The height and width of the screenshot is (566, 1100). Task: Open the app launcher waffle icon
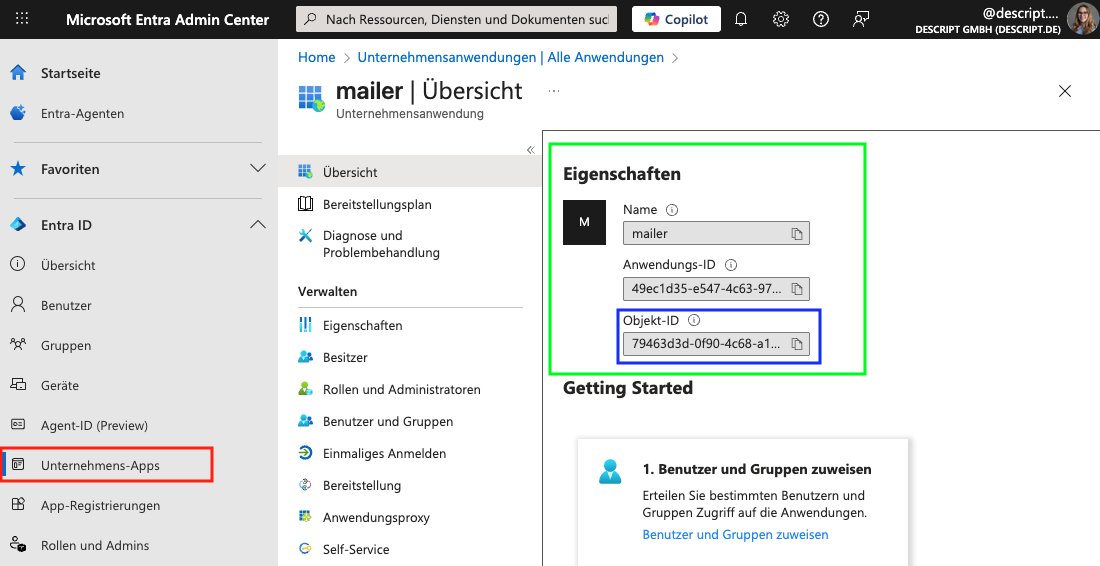click(22, 19)
